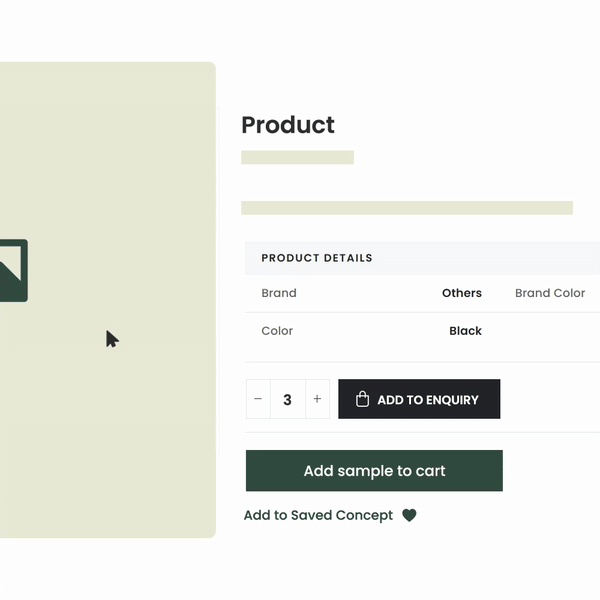The height and width of the screenshot is (600, 600).
Task: Click the long loading placeholder bar
Action: [x=407, y=208]
